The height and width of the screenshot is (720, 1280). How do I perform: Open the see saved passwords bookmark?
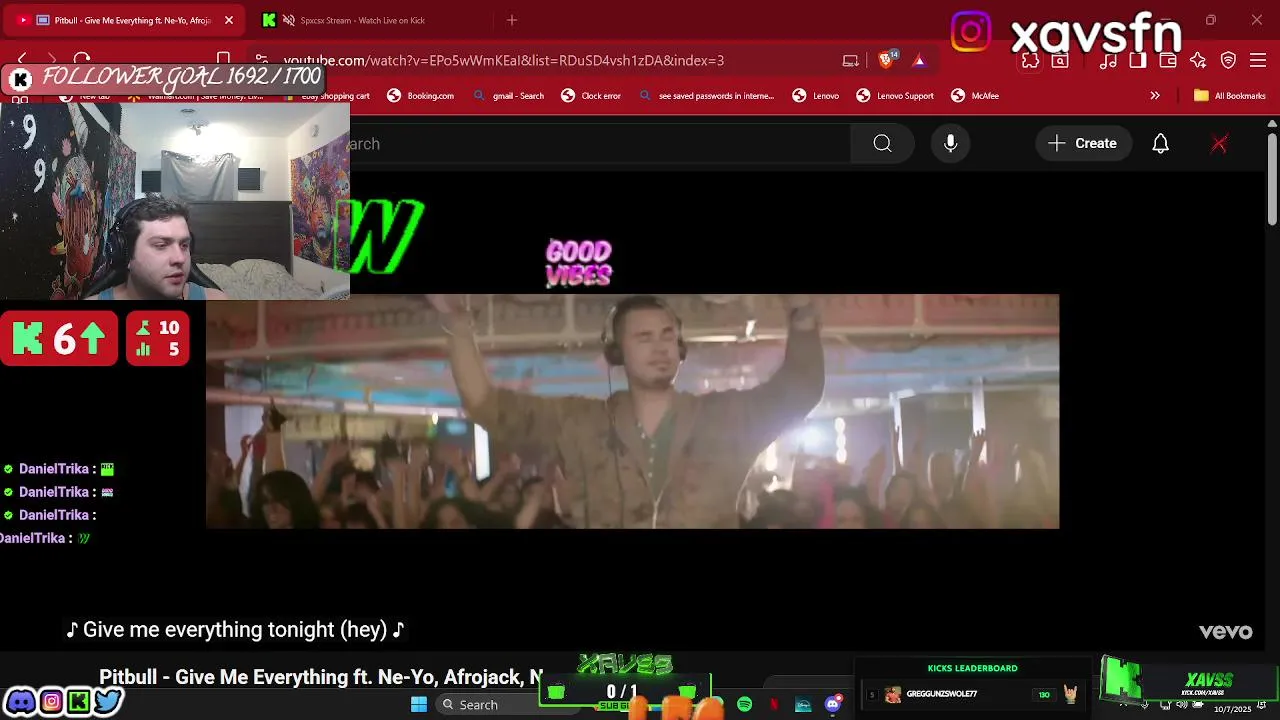(706, 96)
